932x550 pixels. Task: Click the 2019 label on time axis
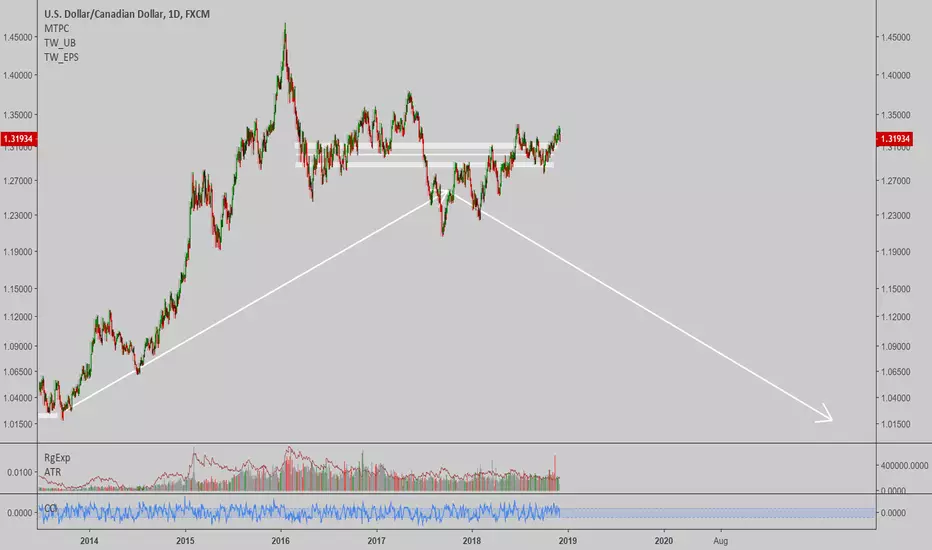pyautogui.click(x=568, y=540)
